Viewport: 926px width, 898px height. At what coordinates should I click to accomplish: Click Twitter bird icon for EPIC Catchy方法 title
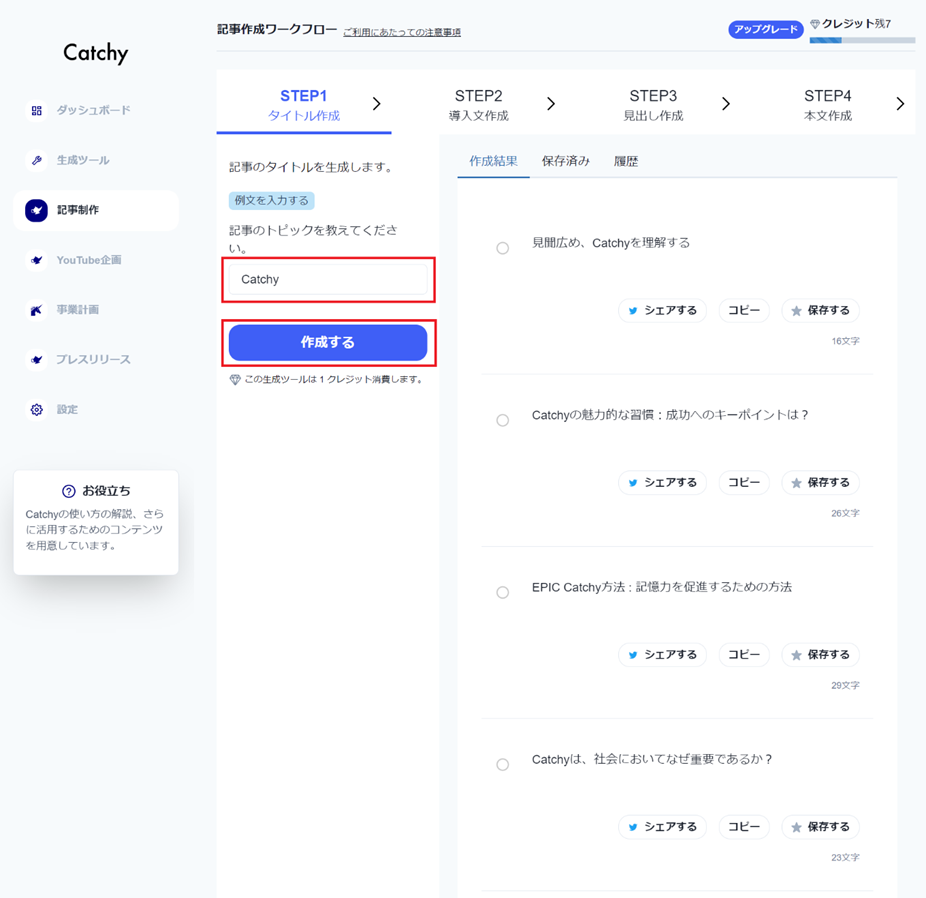[x=633, y=655]
